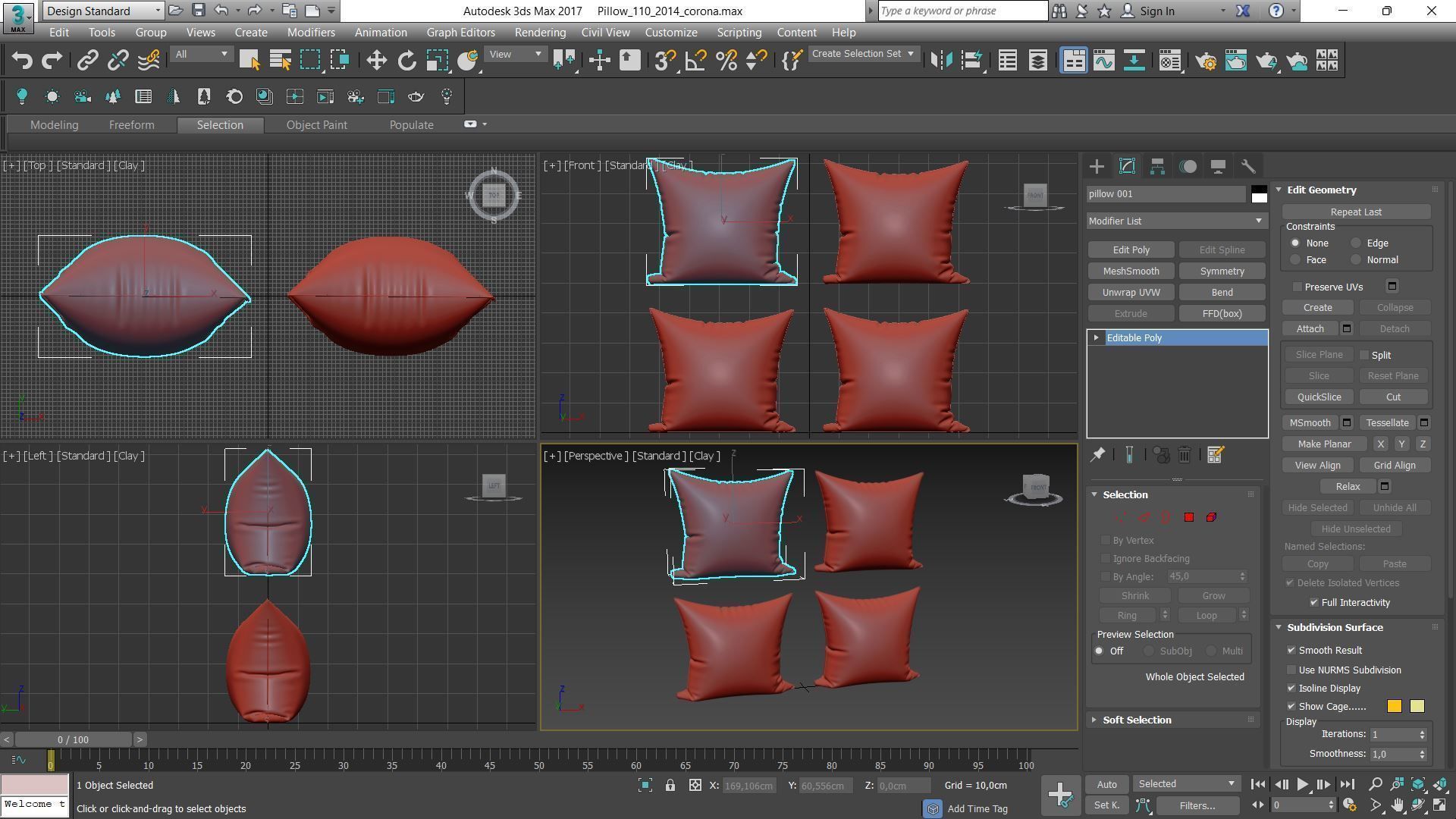The height and width of the screenshot is (819, 1456).
Task: Switch to the Hierarchy panel icon
Action: click(x=1157, y=166)
